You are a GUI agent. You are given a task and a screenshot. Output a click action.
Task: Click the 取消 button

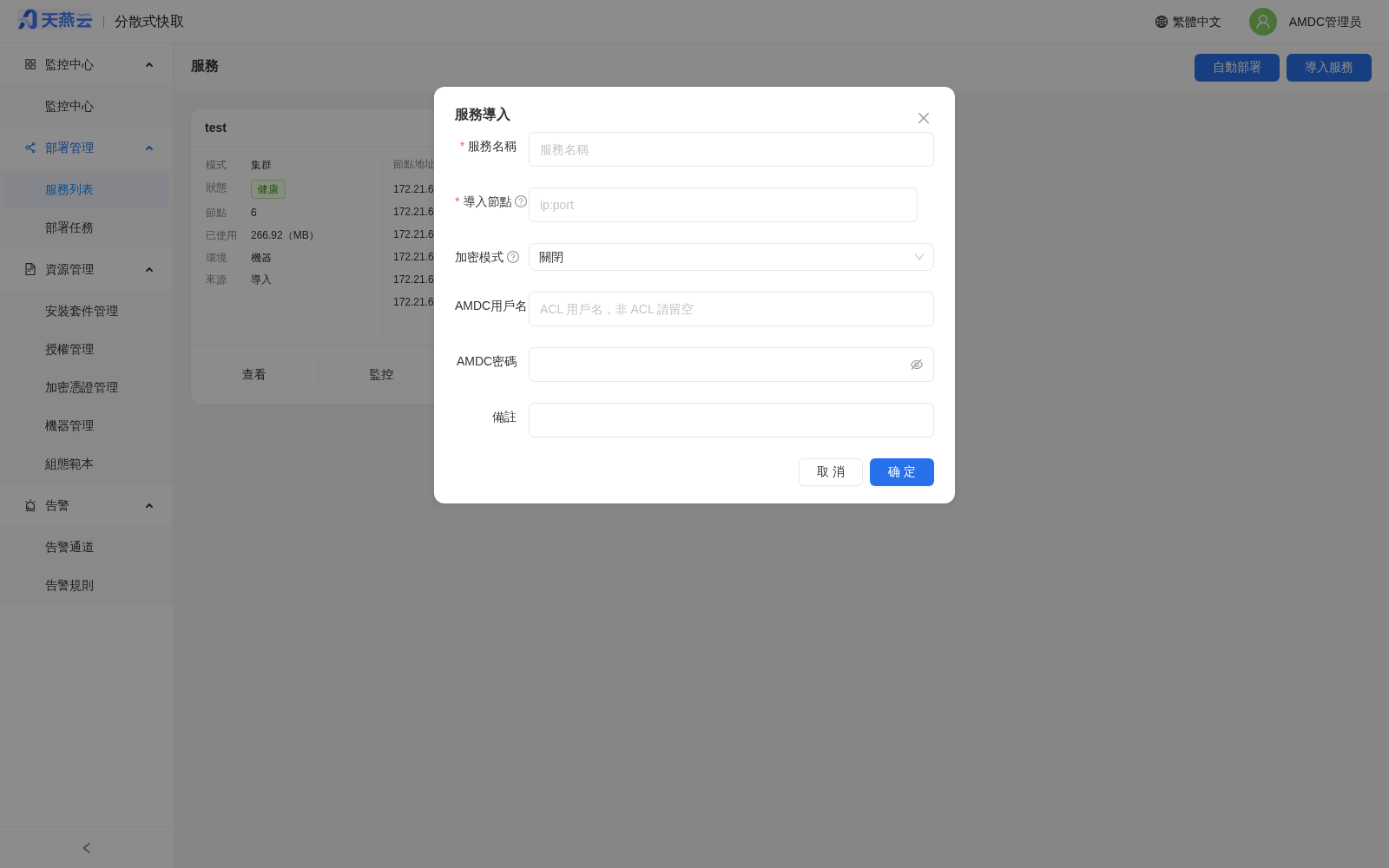coord(831,472)
